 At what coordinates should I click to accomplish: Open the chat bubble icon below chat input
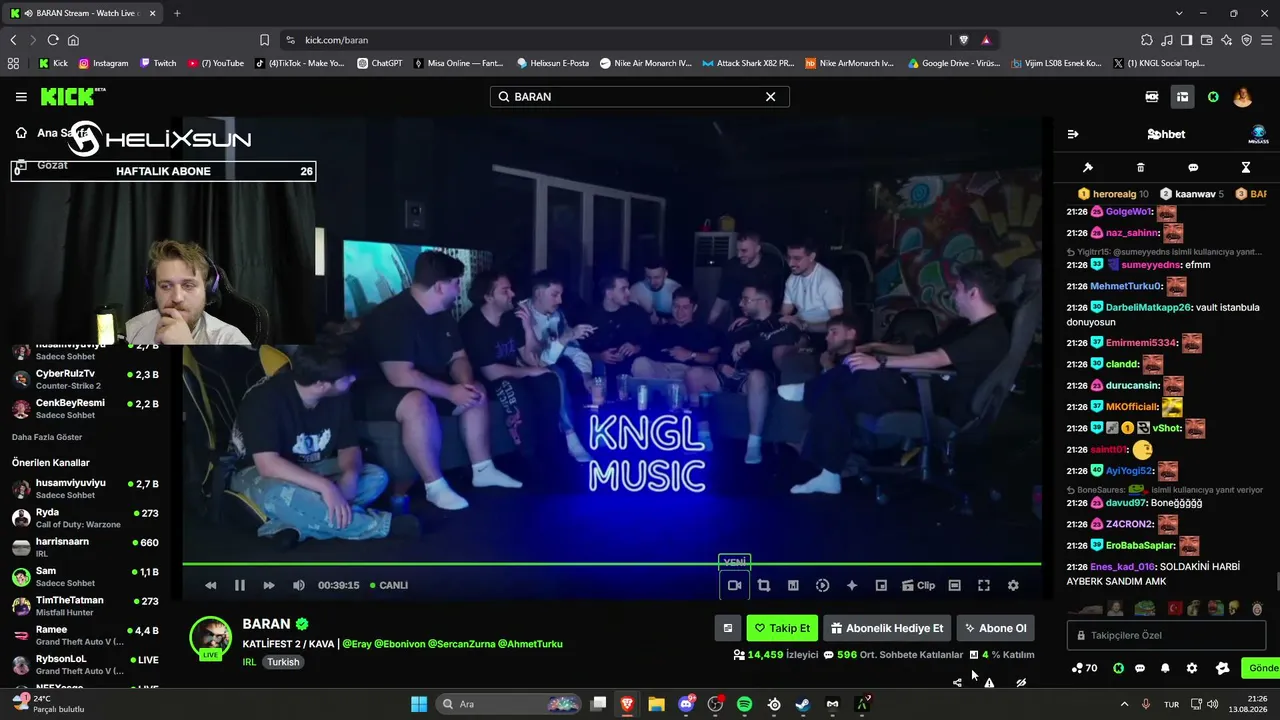tap(1141, 668)
